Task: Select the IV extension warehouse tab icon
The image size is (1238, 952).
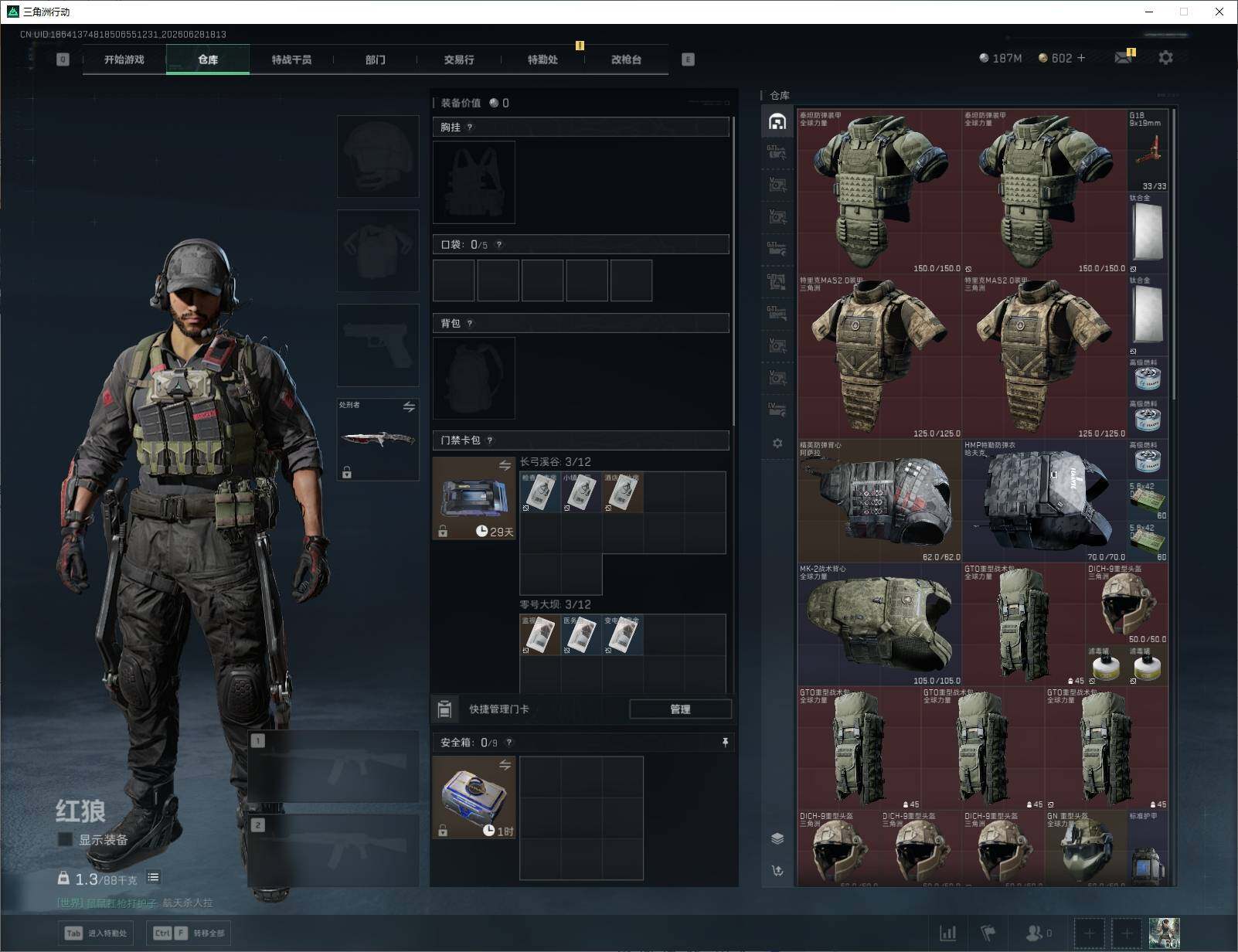Action: [x=777, y=410]
